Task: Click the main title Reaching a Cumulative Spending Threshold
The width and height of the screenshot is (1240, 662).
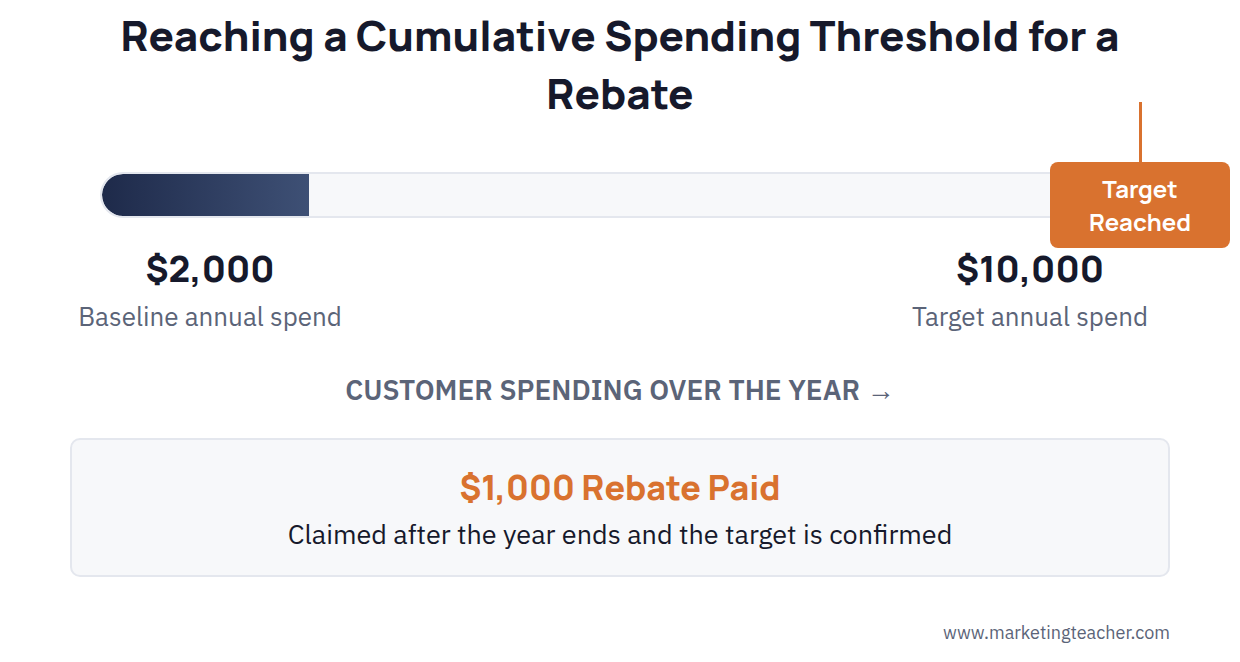Action: [x=620, y=66]
